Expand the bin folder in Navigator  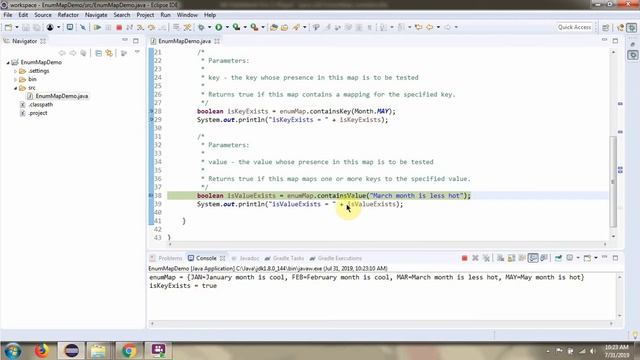[16, 80]
